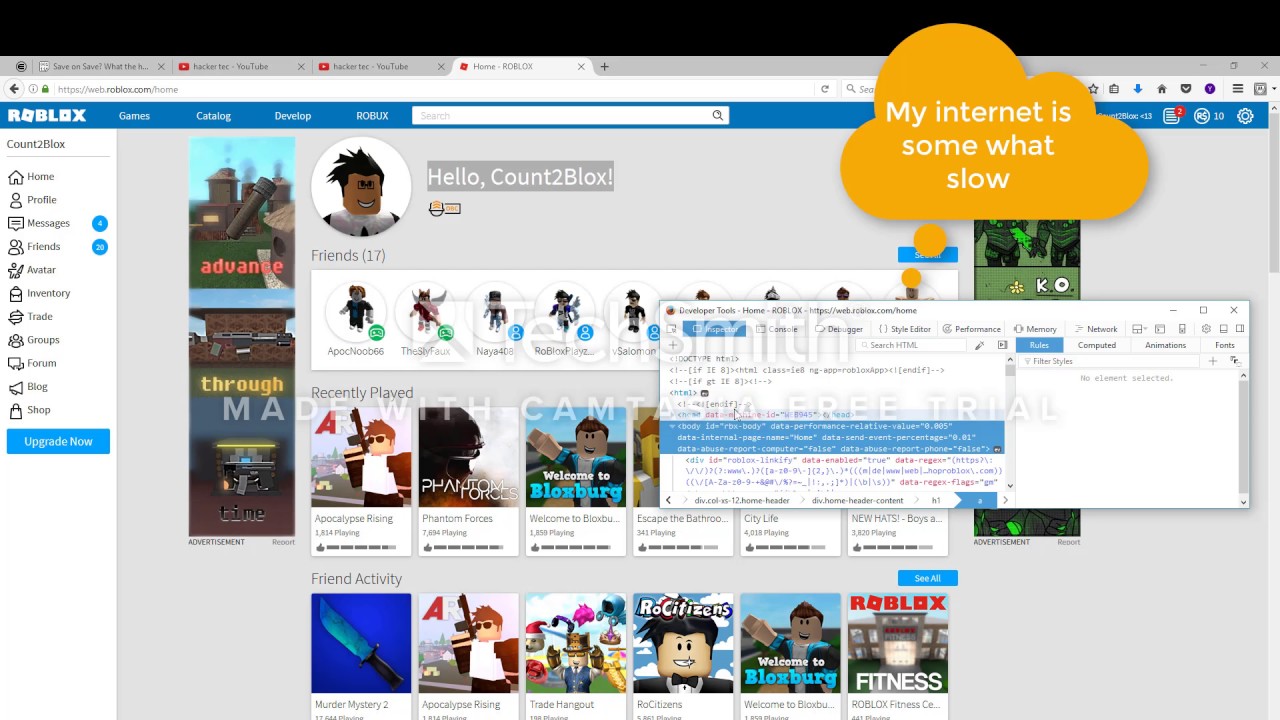Open the ROBLOX logo link
Viewport: 1280px width, 720px height.
point(47,116)
